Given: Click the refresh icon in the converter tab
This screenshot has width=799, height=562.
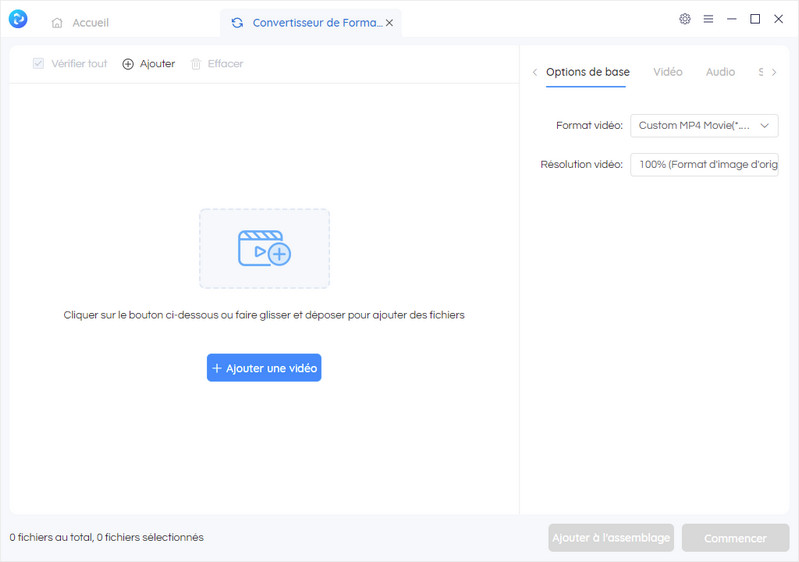Looking at the screenshot, I should pyautogui.click(x=237, y=23).
